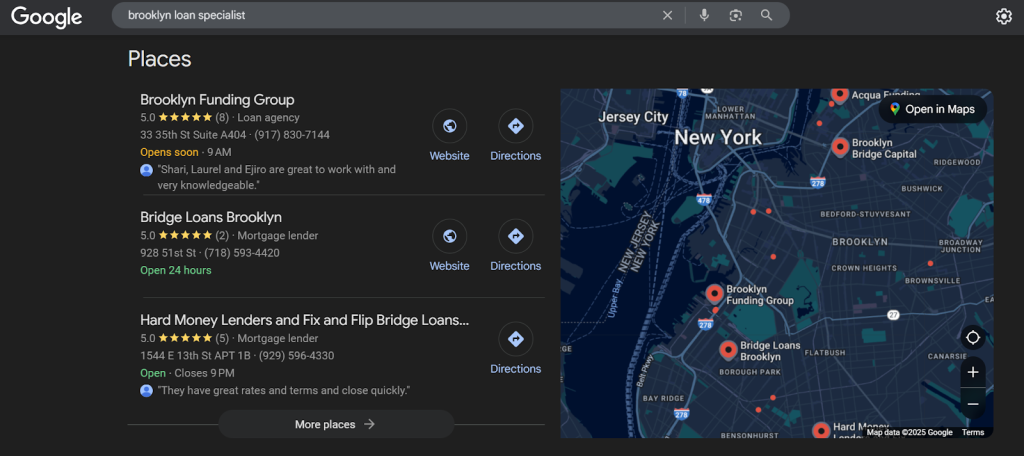This screenshot has height=456, width=1024.
Task: Click the New York label on map
Action: pyautogui.click(x=718, y=137)
